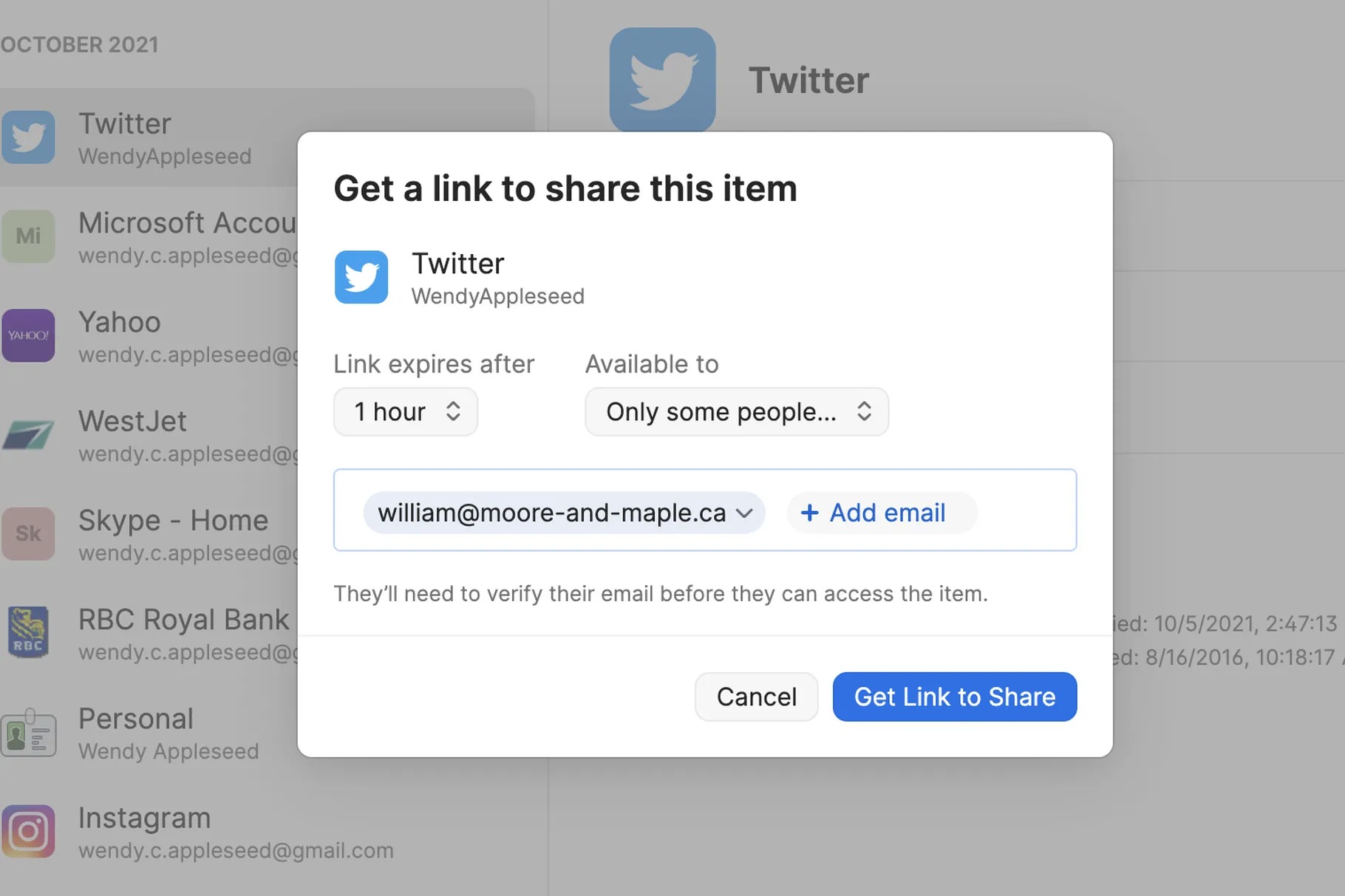Open the Available to dropdown
The width and height of the screenshot is (1345, 896).
coord(736,411)
